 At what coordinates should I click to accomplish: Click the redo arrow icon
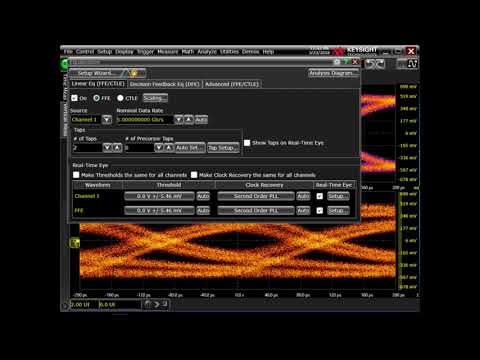(380, 64)
